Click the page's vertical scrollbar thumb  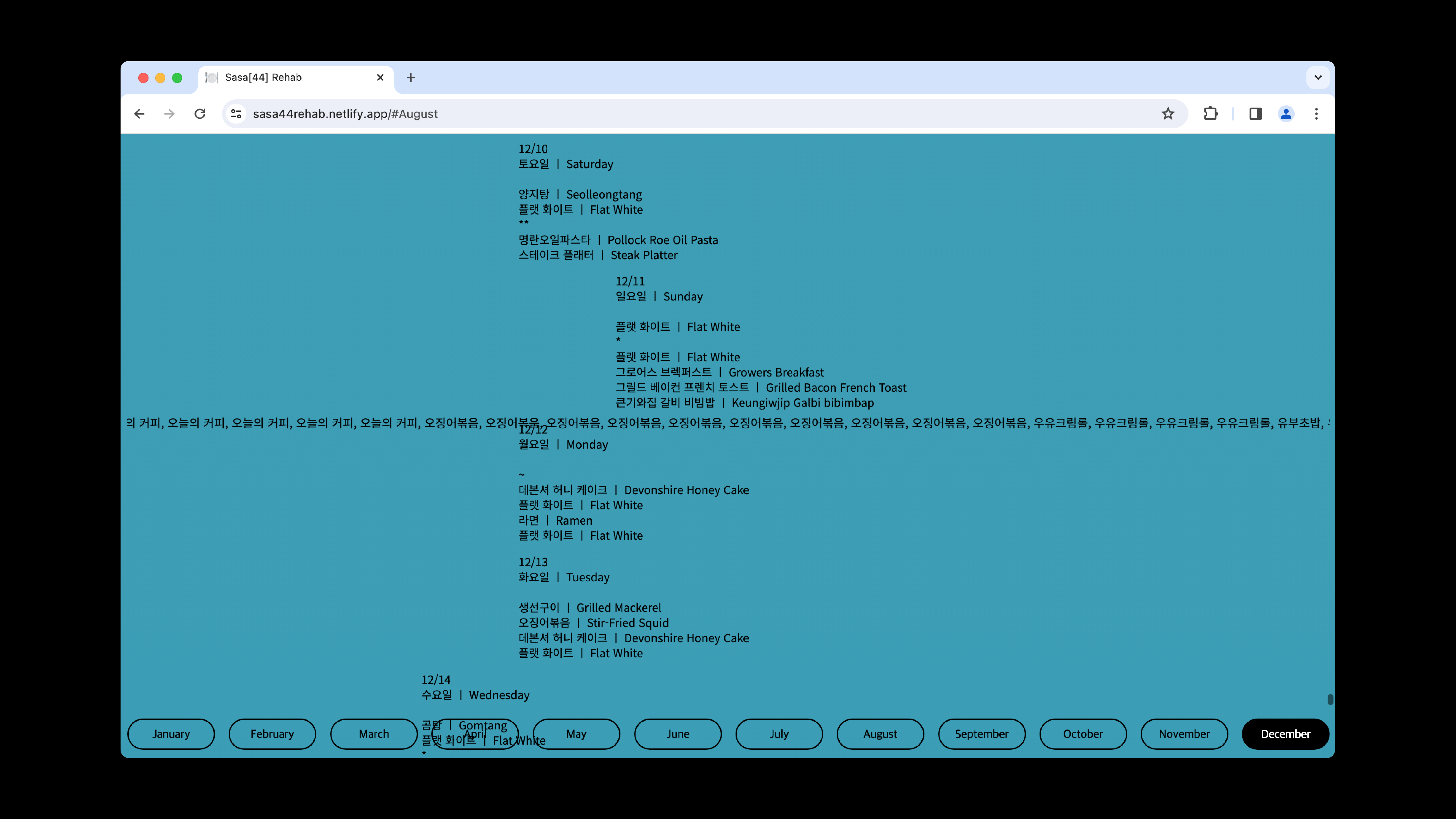[x=1330, y=700]
